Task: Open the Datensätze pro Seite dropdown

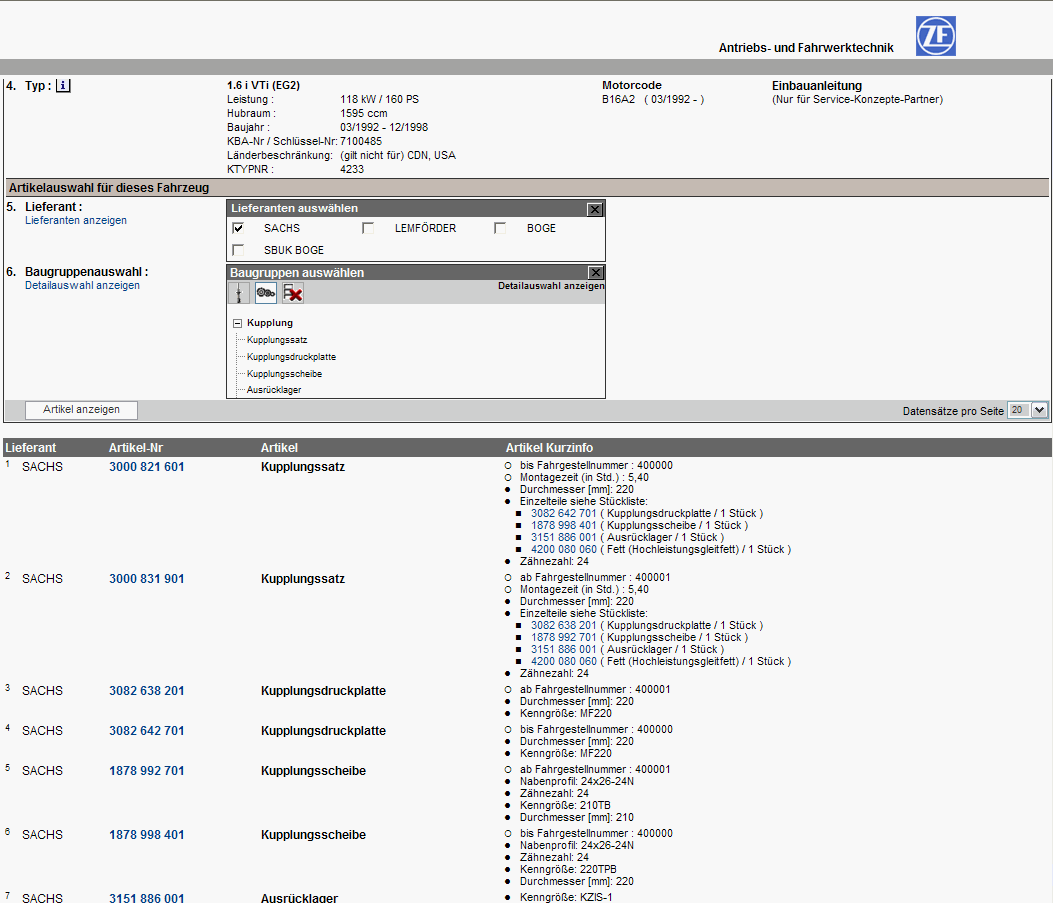Action: [1040, 410]
